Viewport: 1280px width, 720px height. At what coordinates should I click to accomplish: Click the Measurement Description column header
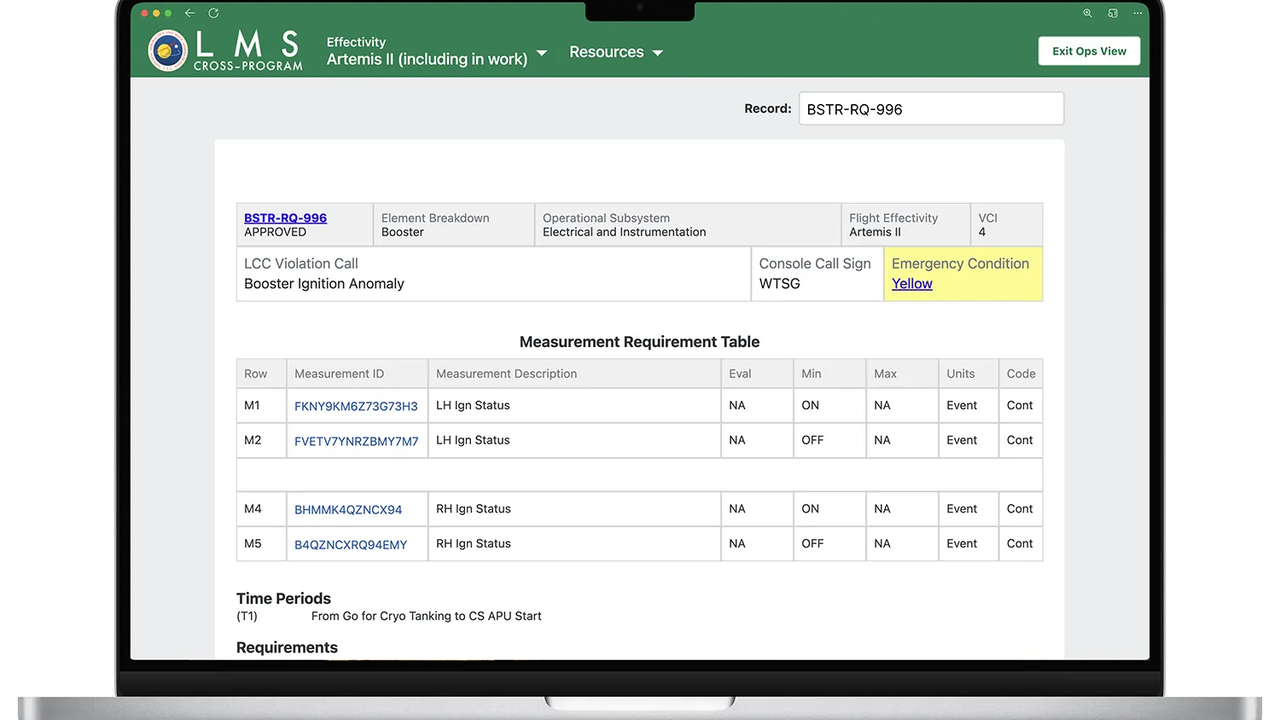point(506,374)
